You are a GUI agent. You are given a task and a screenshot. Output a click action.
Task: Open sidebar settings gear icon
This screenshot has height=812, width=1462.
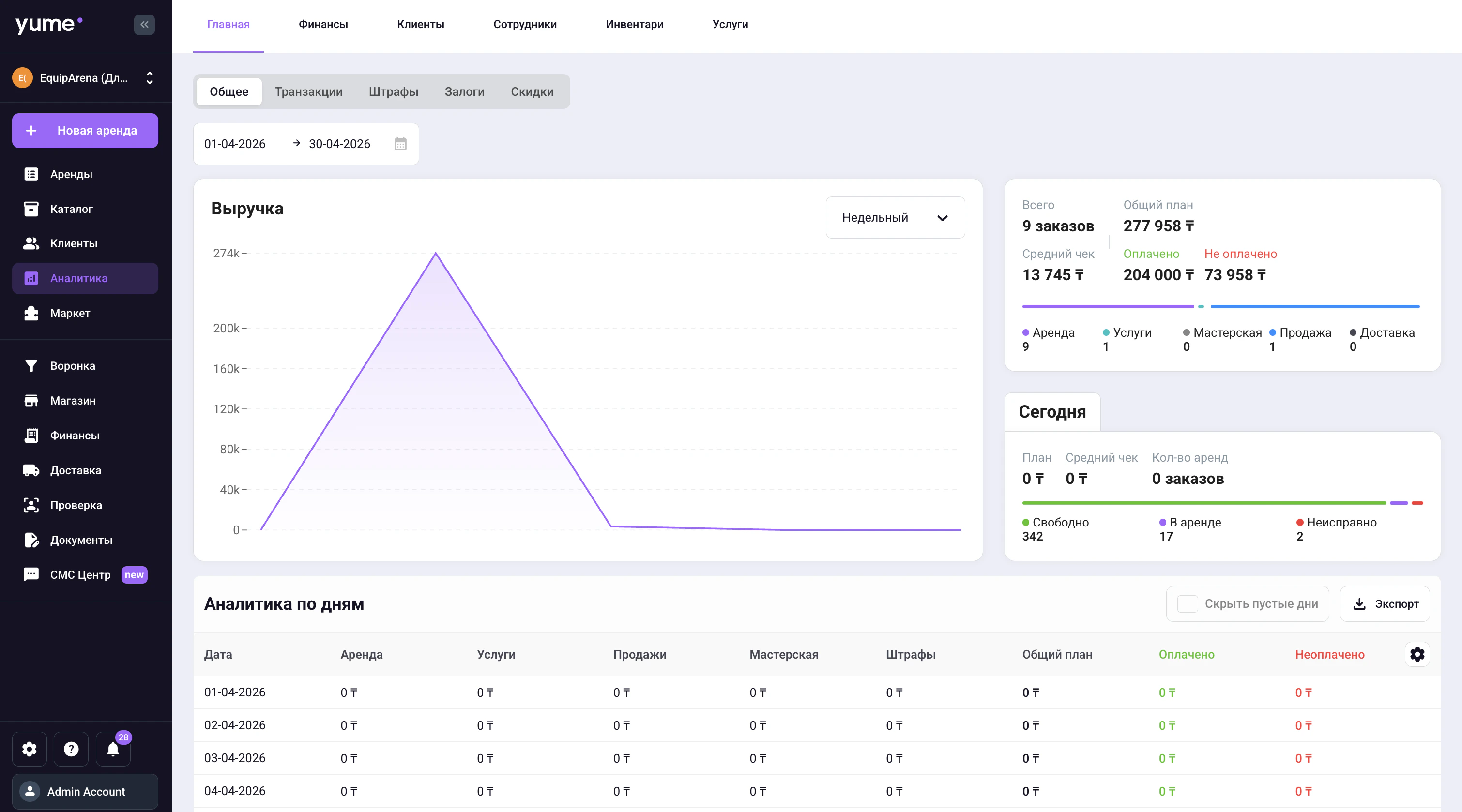tap(30, 749)
